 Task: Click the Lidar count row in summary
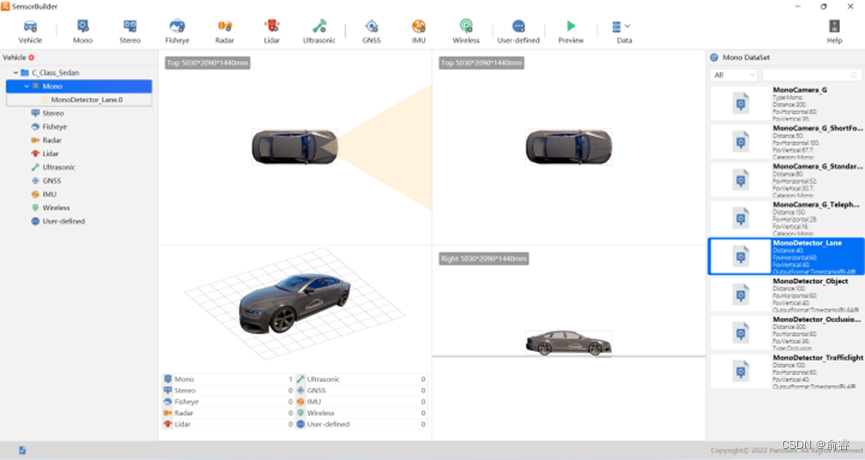point(228,424)
